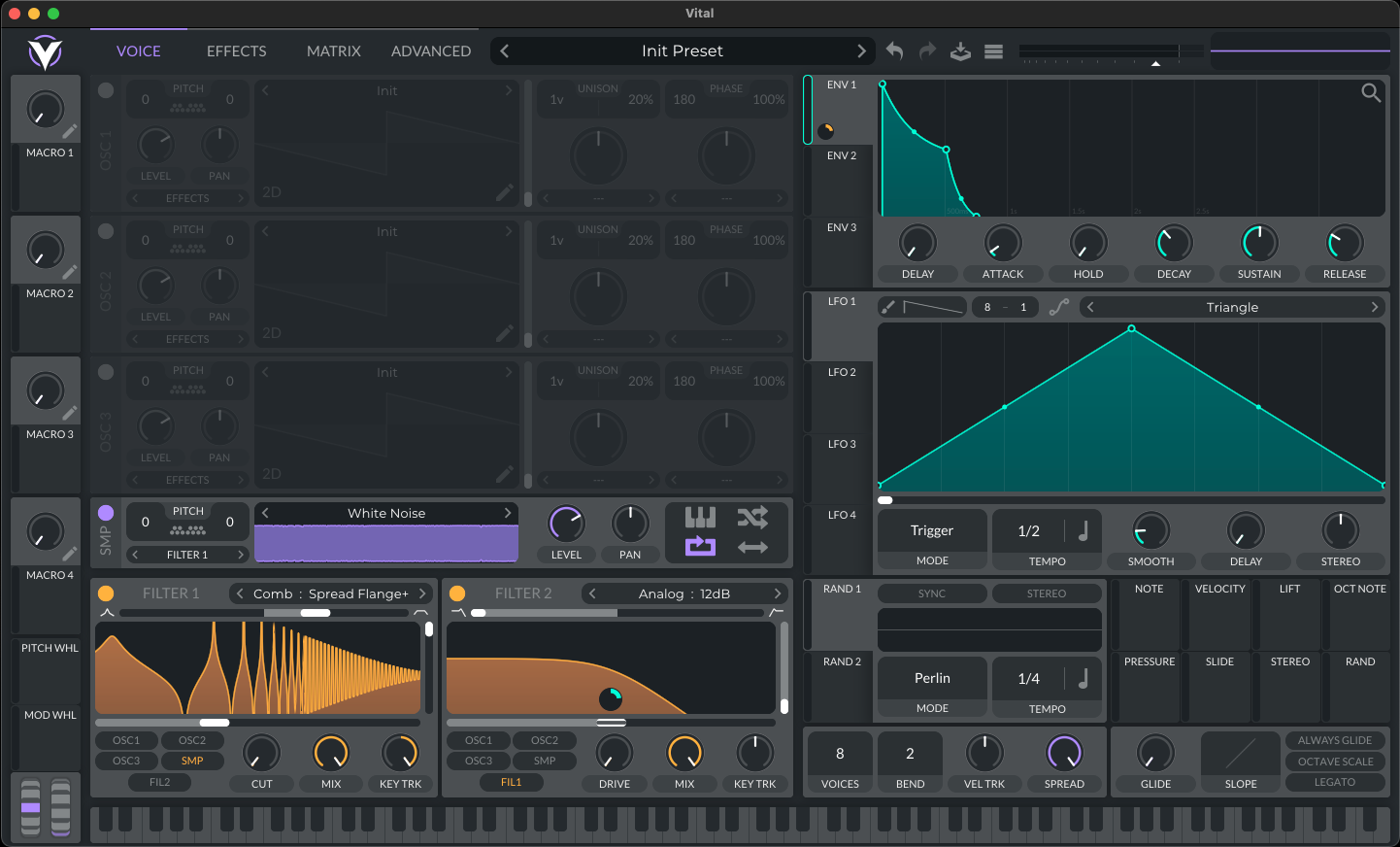This screenshot has width=1400, height=847.
Task: Switch to the MATRIX tab
Action: [x=334, y=51]
